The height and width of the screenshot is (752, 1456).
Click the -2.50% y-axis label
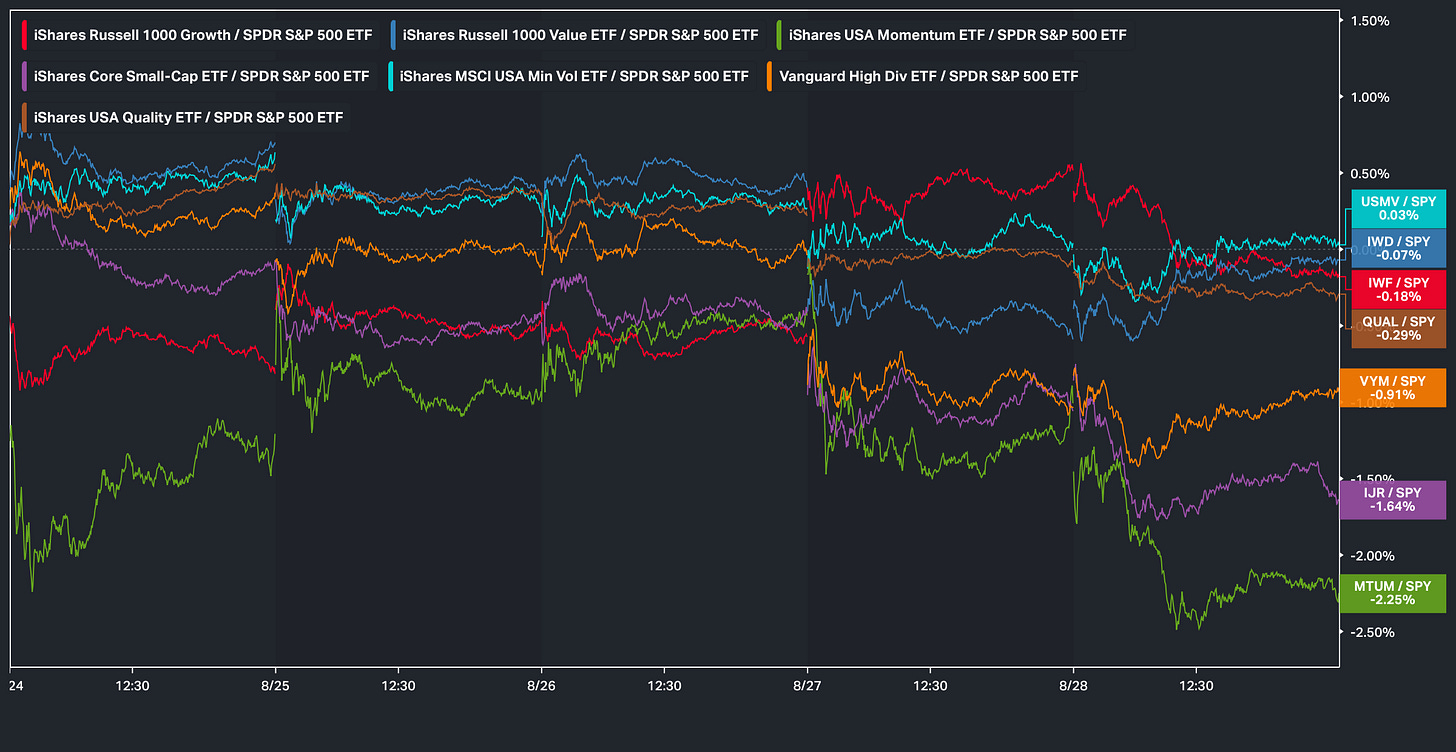click(x=1370, y=632)
